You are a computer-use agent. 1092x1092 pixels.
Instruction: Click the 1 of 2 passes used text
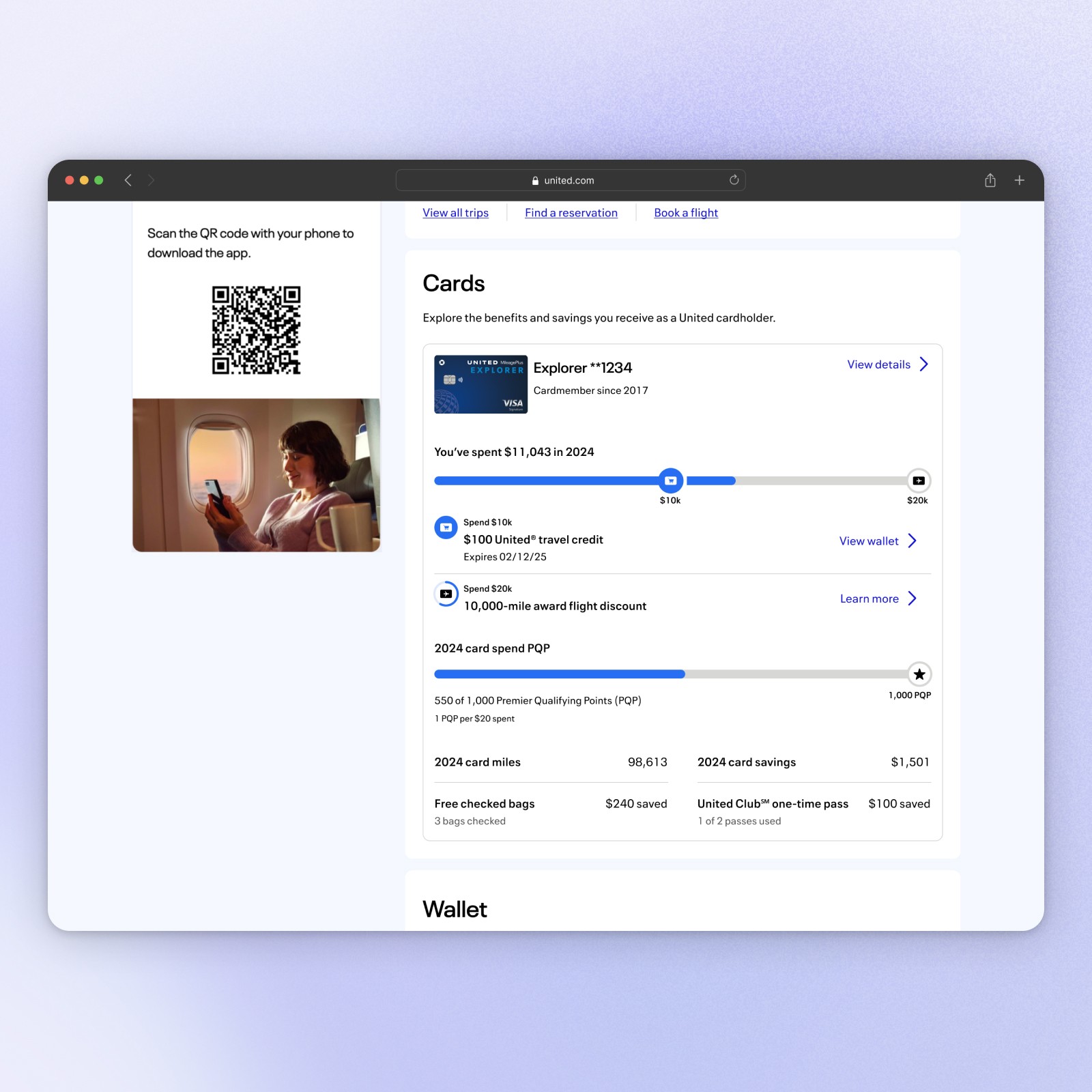(739, 821)
